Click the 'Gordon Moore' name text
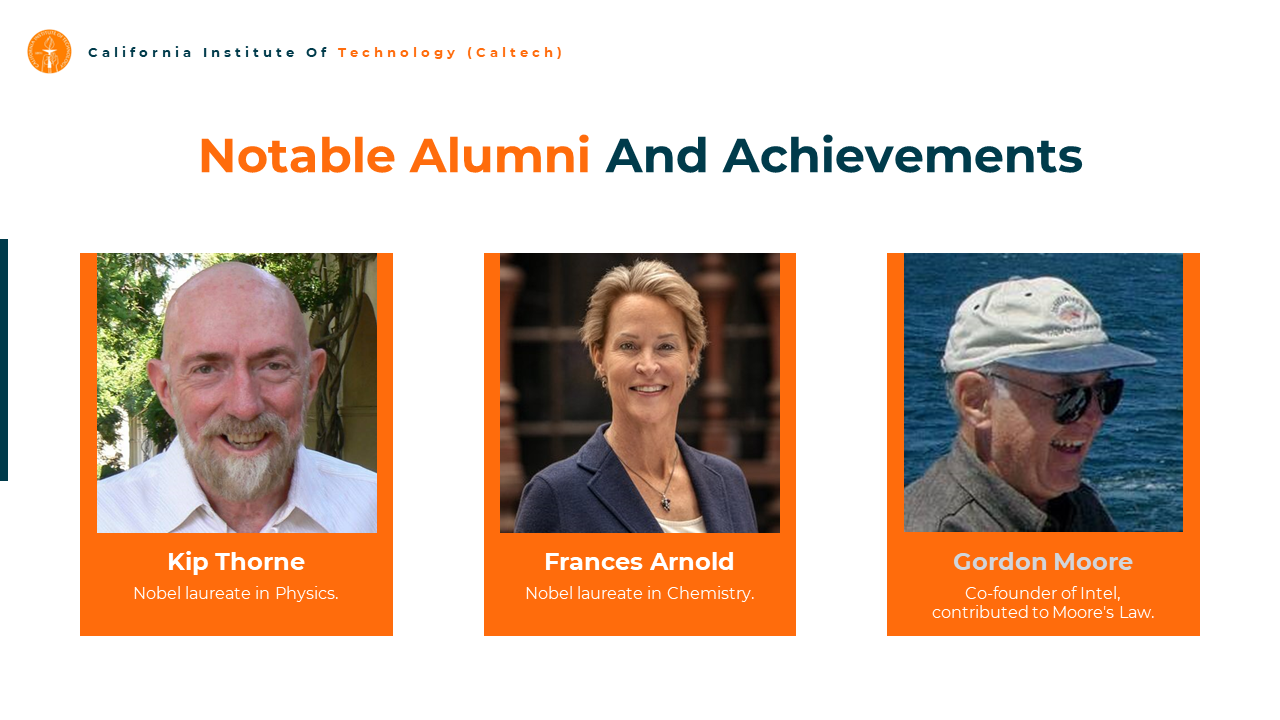1280x720 pixels. [1043, 562]
